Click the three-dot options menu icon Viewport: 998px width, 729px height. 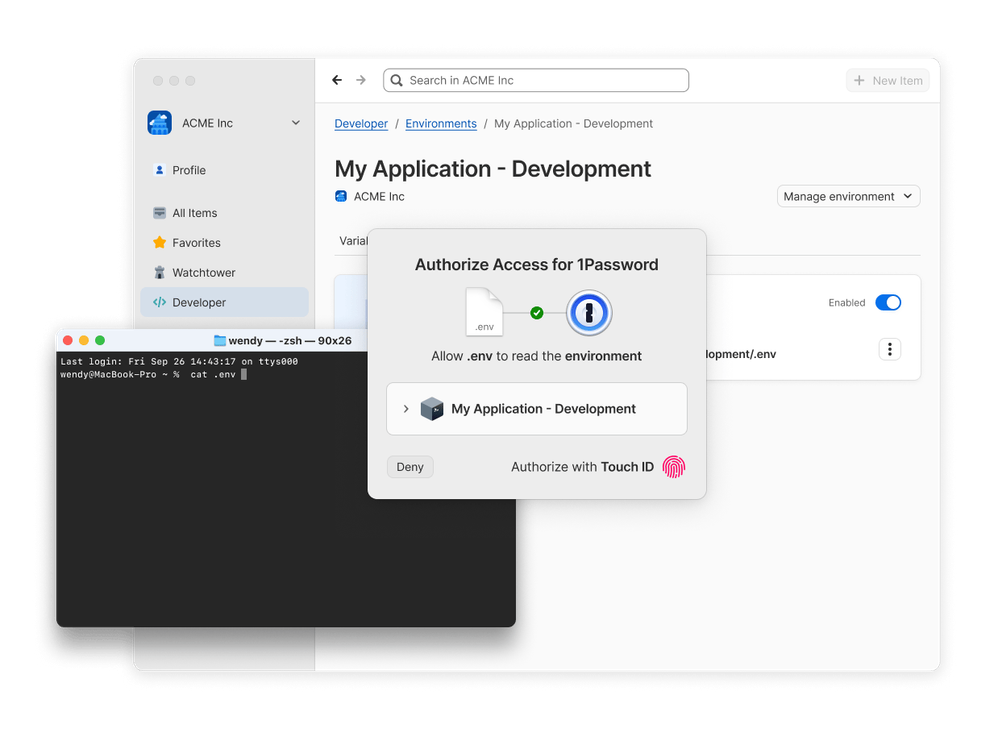tap(889, 349)
